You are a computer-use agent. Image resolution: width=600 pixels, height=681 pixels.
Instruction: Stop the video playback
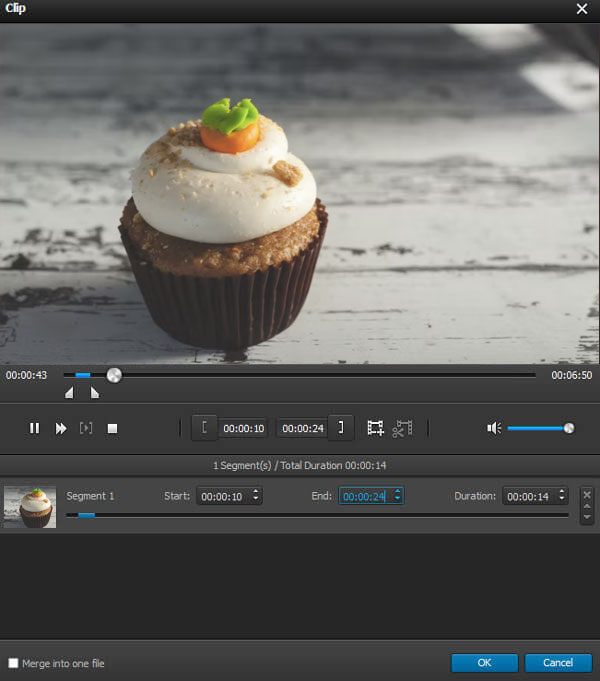click(113, 429)
